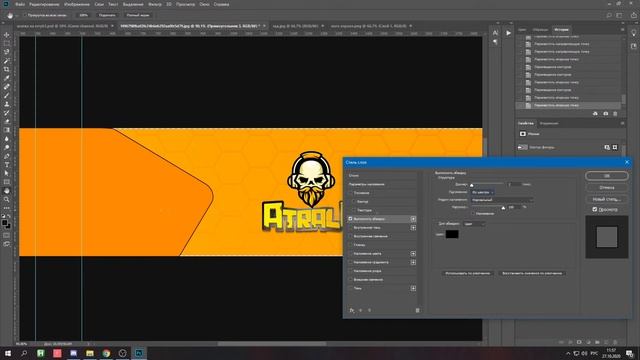Select the Magic Wand tool
Screen dimensions: 640x360
pos(7,60)
